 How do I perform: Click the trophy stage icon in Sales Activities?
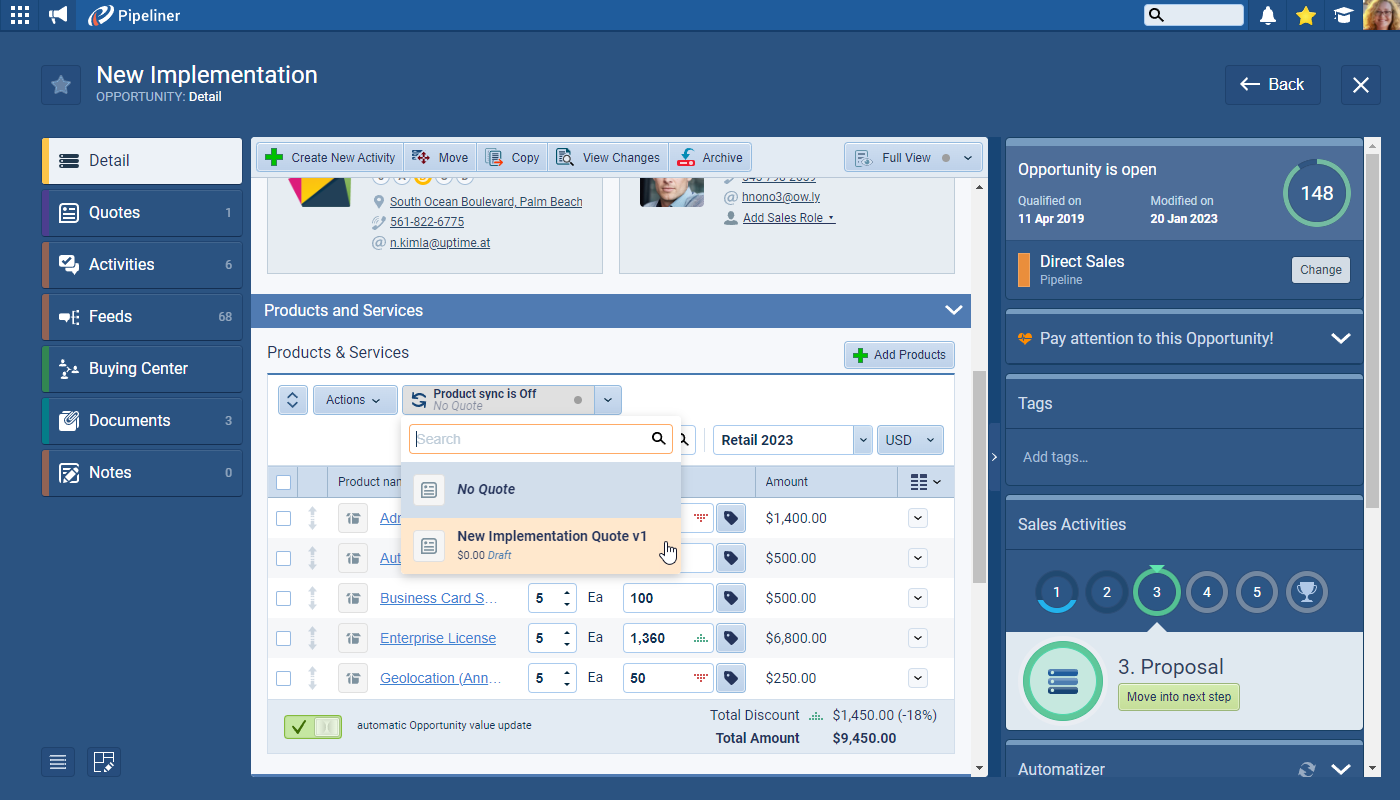[x=1306, y=592]
